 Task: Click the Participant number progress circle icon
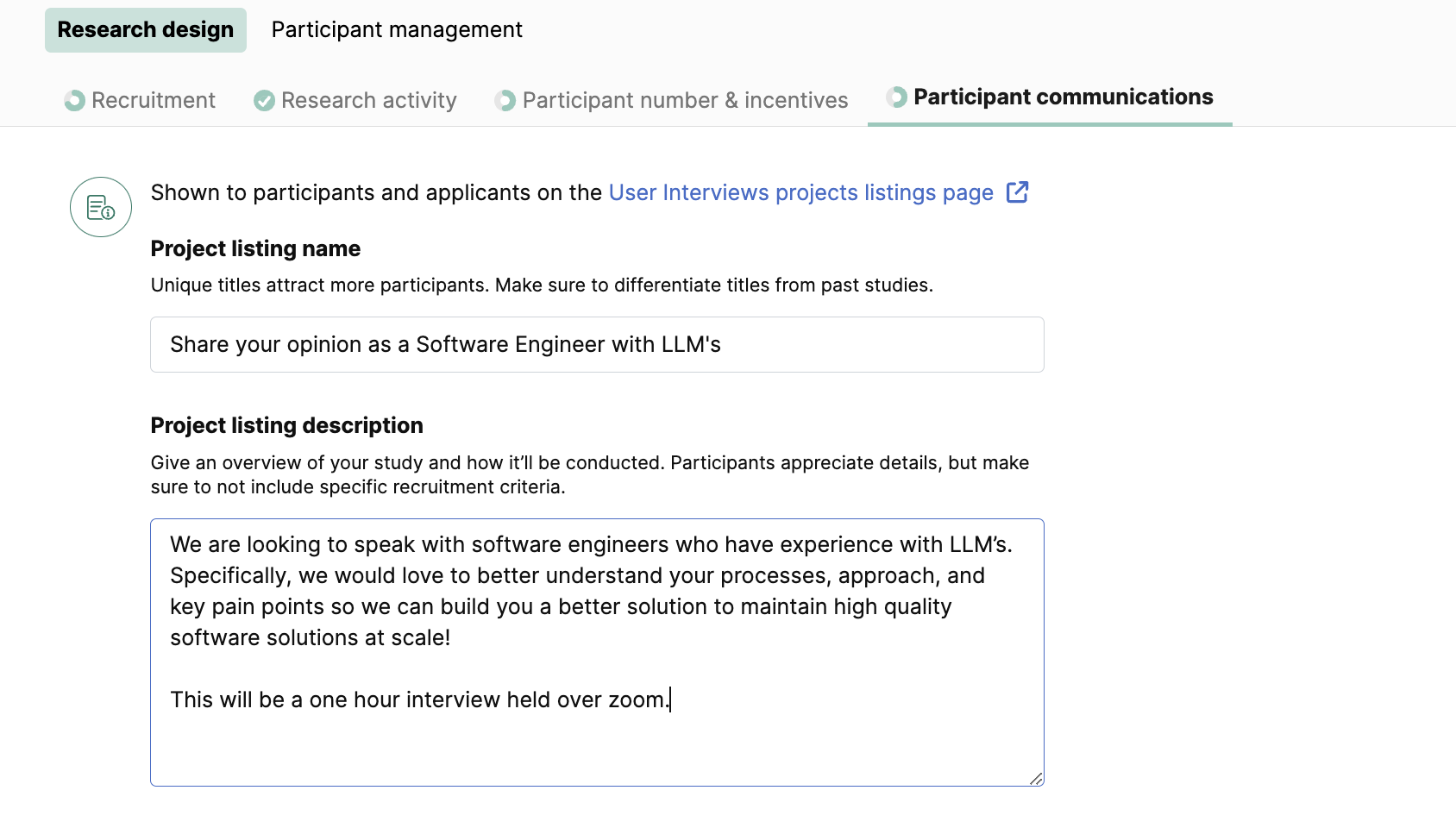[x=505, y=101]
